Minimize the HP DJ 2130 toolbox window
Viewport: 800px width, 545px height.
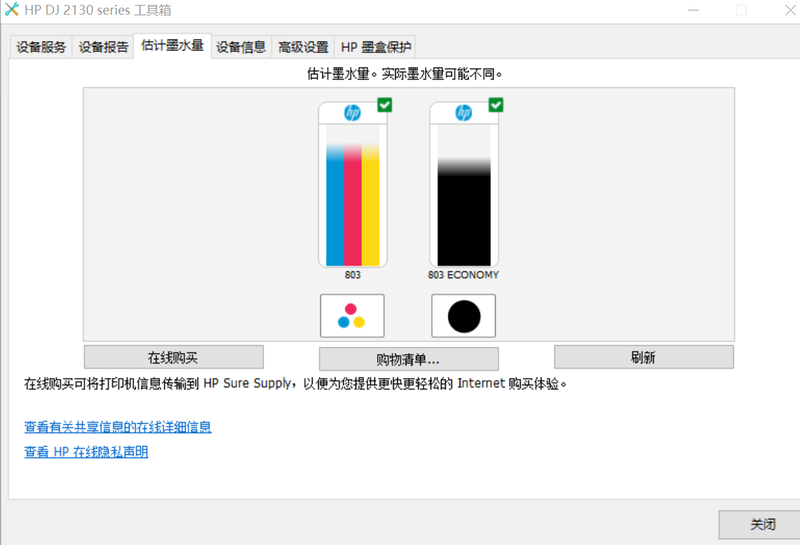(693, 10)
